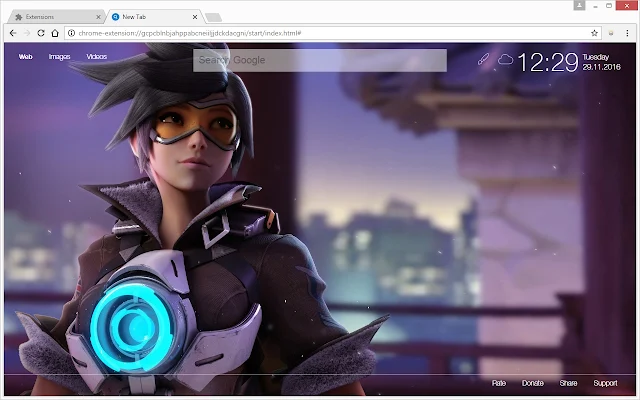Screen dimensions: 640x400
Task: Click the Chrome profile user icon
Action: pos(579,5)
